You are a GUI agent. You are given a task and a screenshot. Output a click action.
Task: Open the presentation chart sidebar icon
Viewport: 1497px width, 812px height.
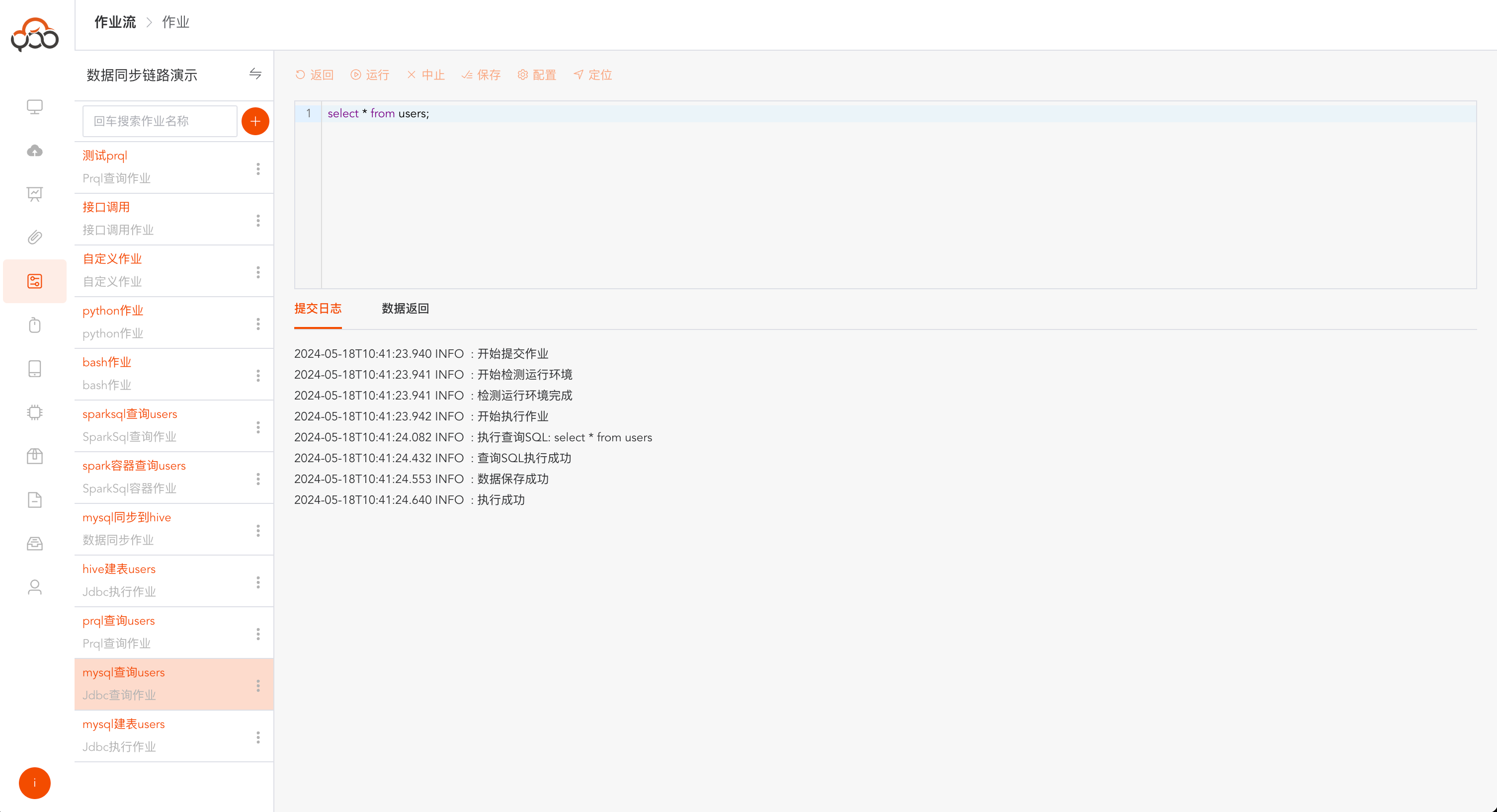pyautogui.click(x=35, y=193)
